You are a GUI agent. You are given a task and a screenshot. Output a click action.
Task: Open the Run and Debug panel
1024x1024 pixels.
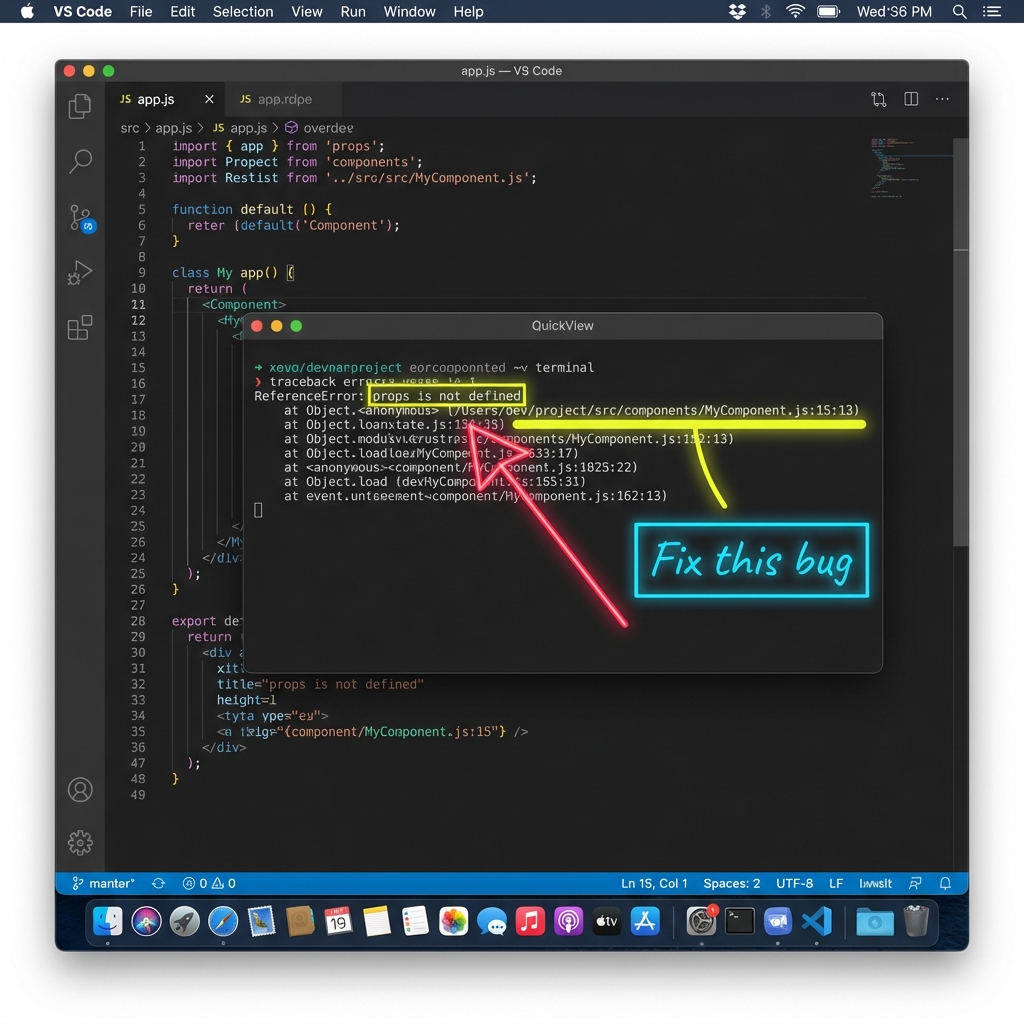click(80, 272)
